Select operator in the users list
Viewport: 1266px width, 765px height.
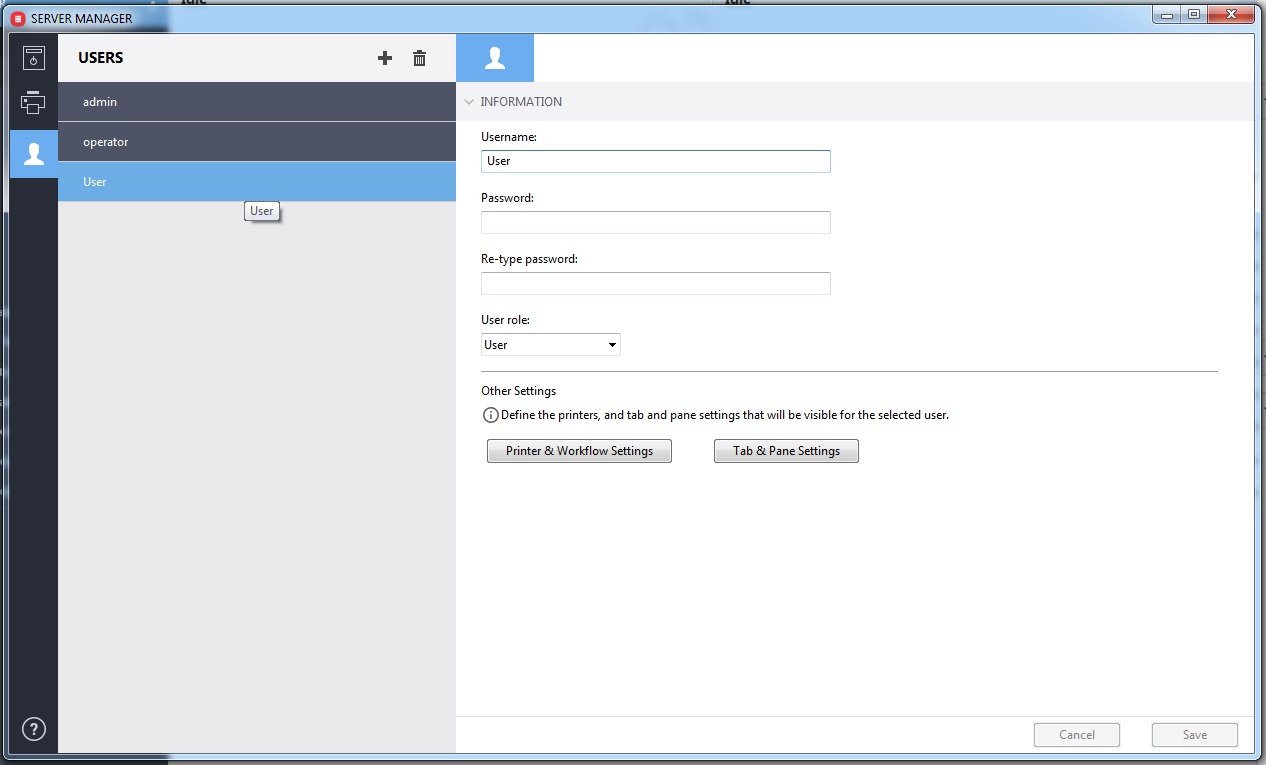click(257, 142)
